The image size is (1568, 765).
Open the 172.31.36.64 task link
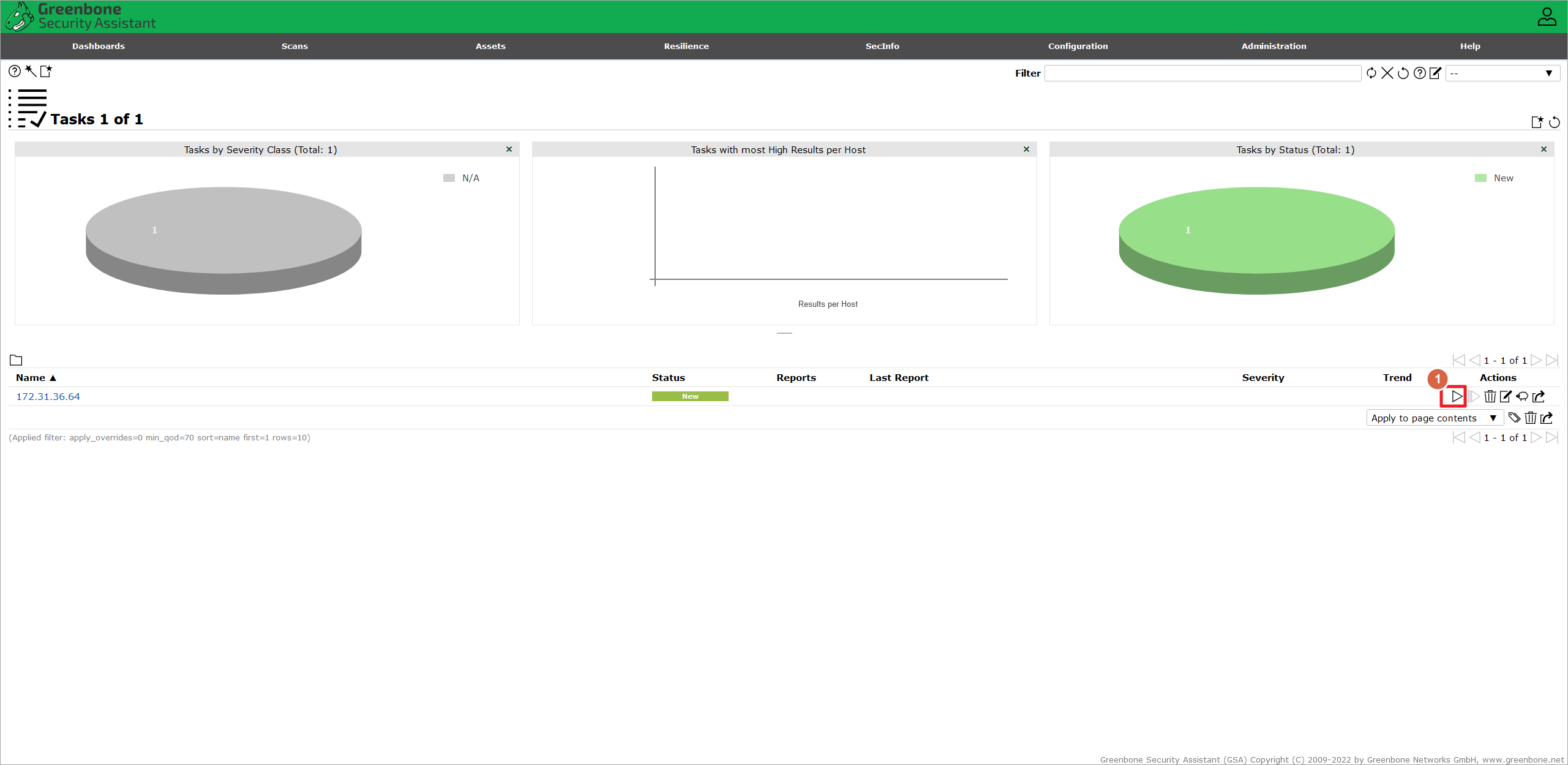point(48,396)
